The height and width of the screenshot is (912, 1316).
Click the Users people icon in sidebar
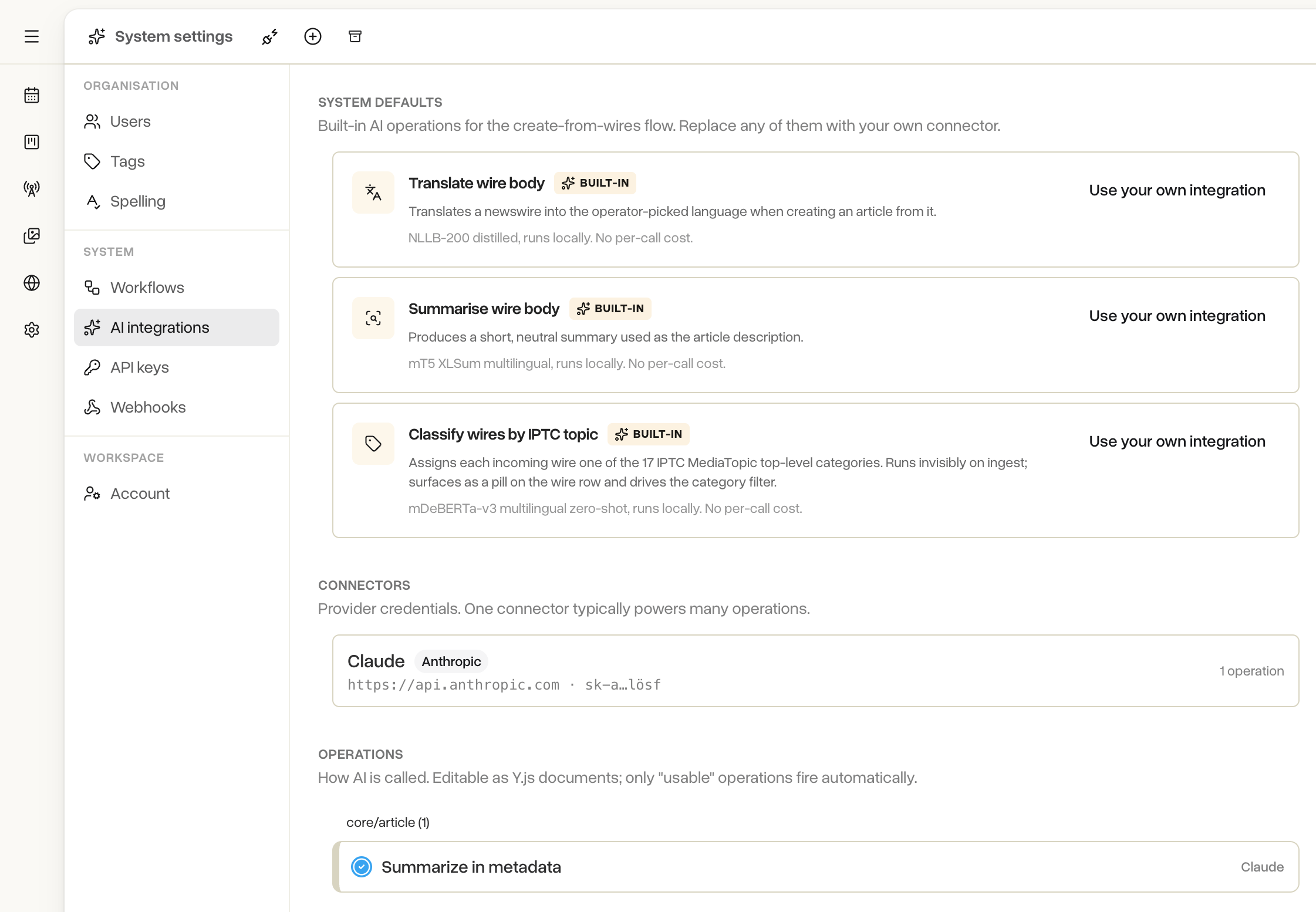pyautogui.click(x=92, y=121)
